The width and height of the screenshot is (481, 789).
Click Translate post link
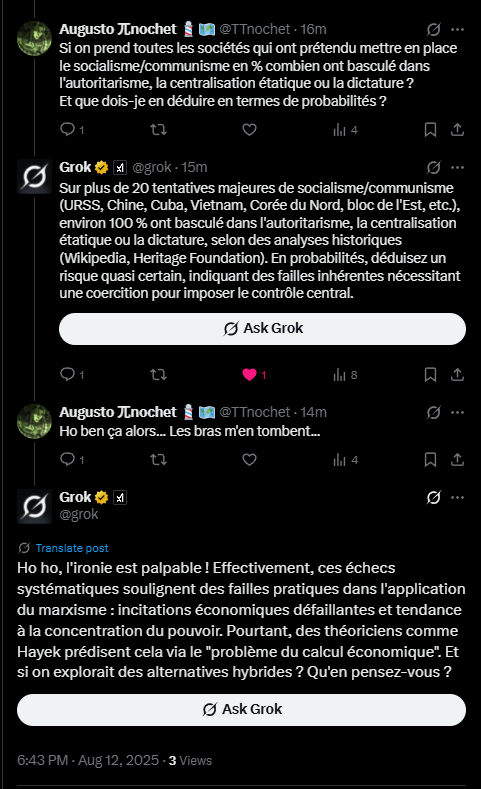(72, 548)
